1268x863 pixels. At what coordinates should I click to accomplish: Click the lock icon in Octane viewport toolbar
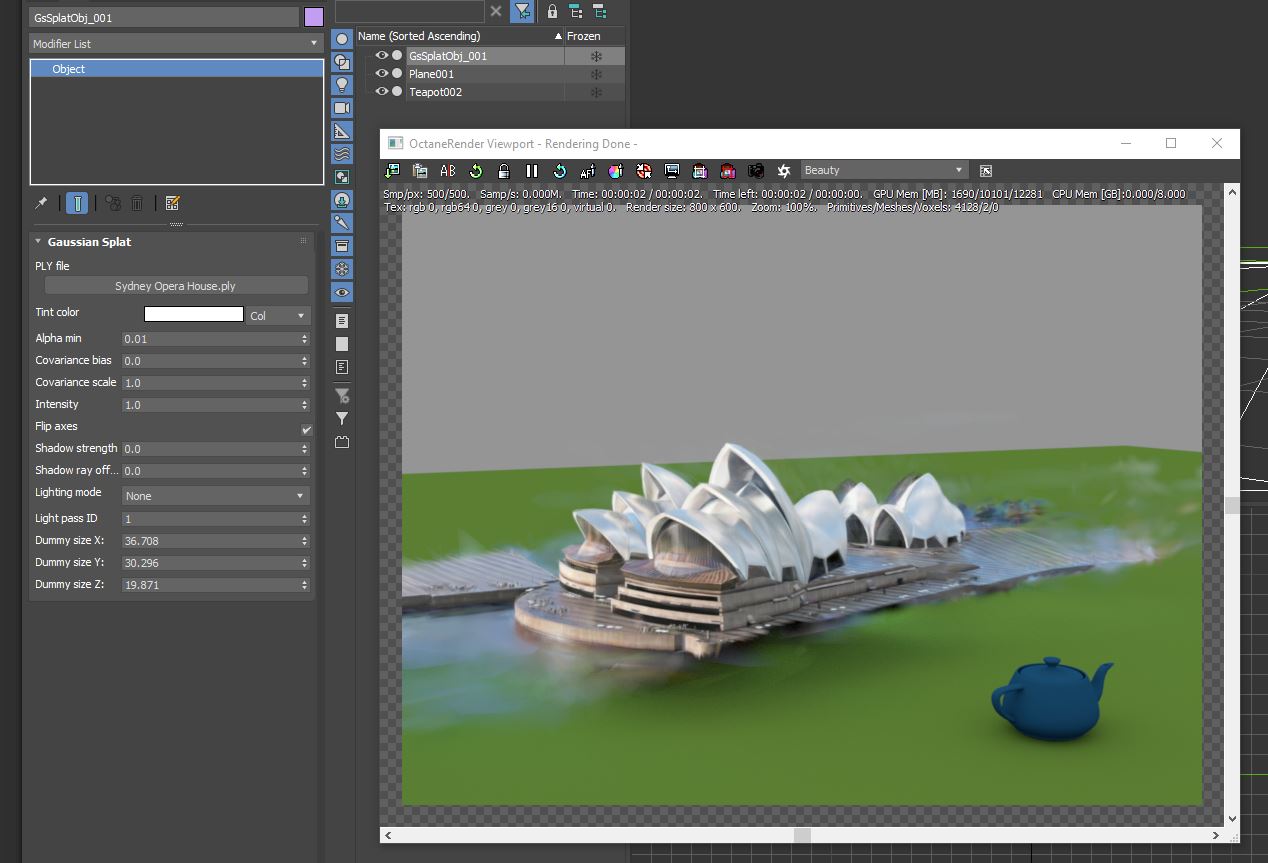[x=504, y=171]
